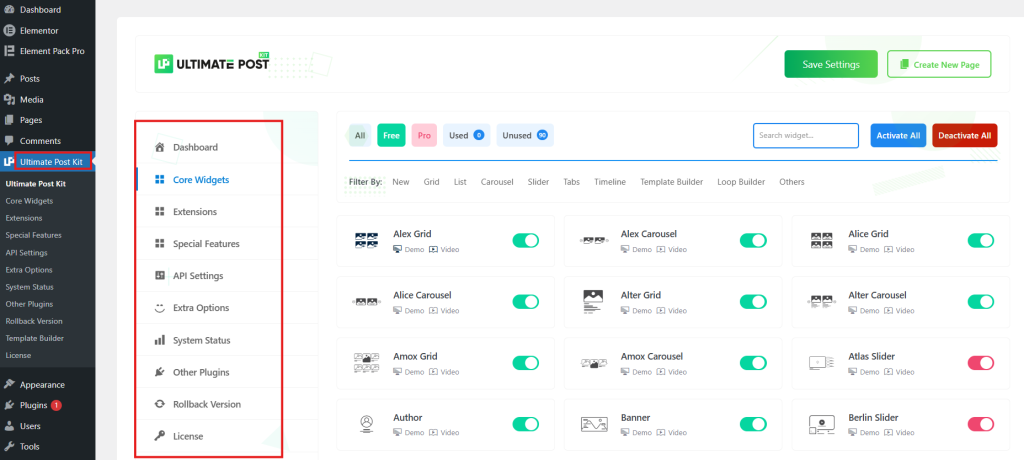
Task: Click the Berlin Slider widget icon
Action: pos(821,424)
